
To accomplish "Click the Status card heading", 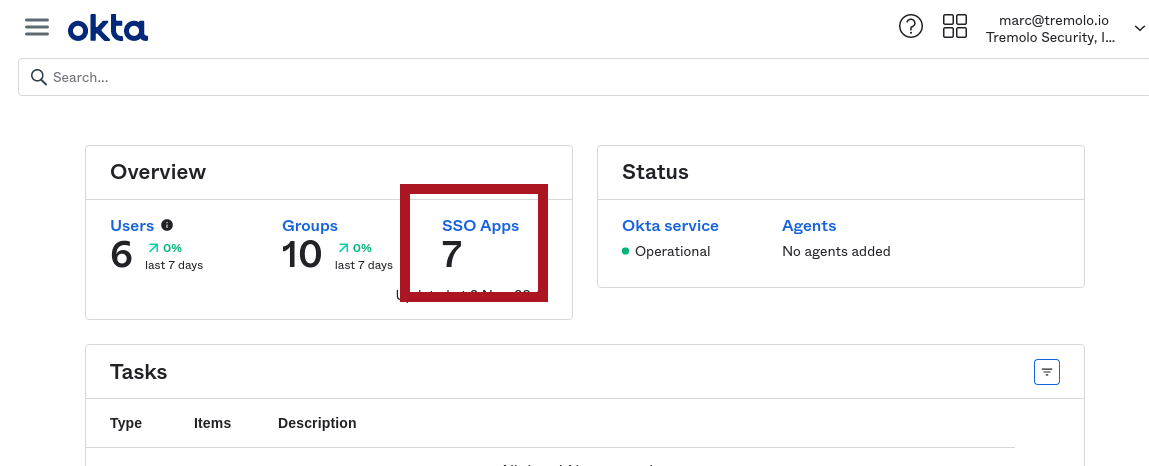I will pos(655,172).
